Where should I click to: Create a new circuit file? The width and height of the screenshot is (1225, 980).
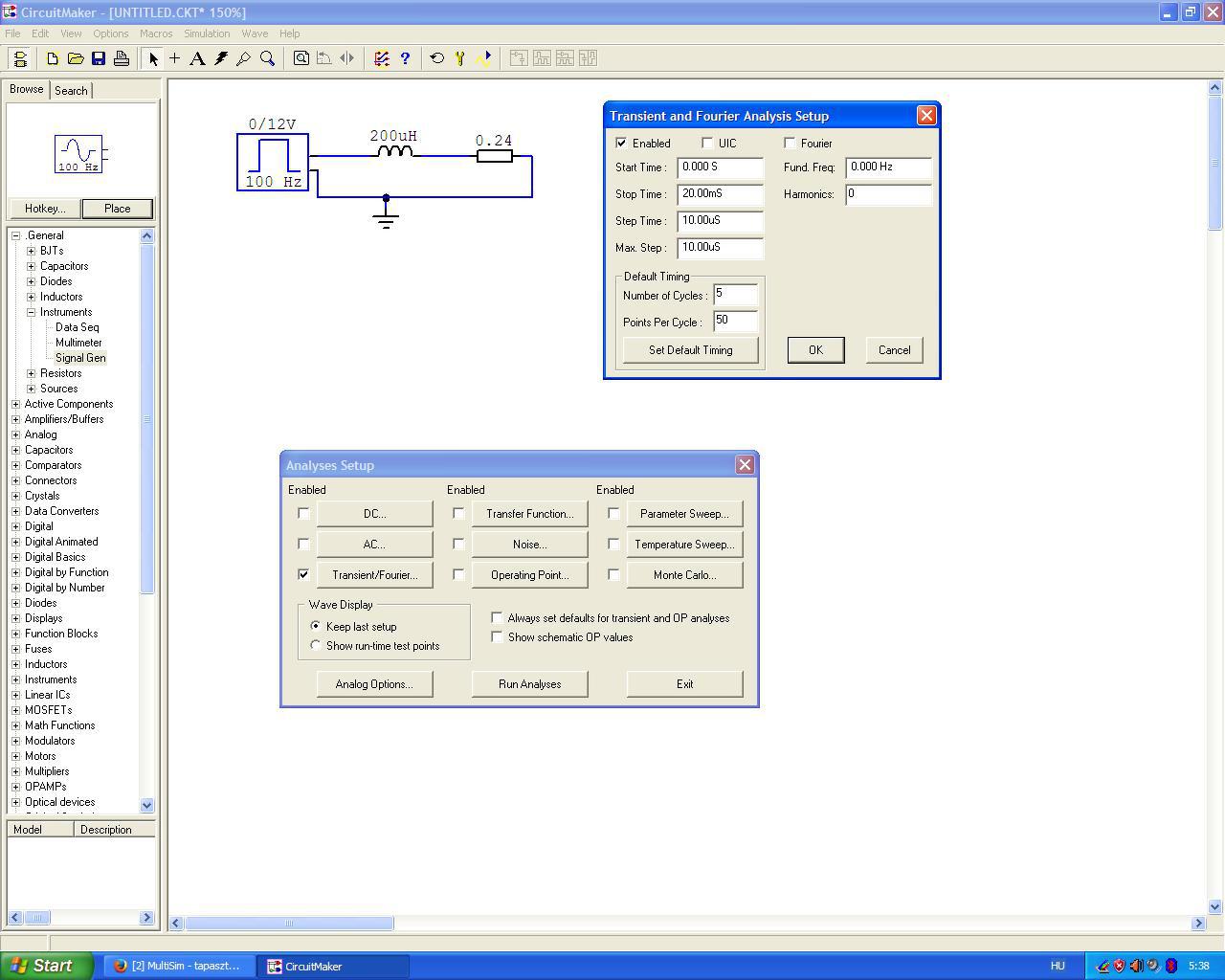[53, 58]
